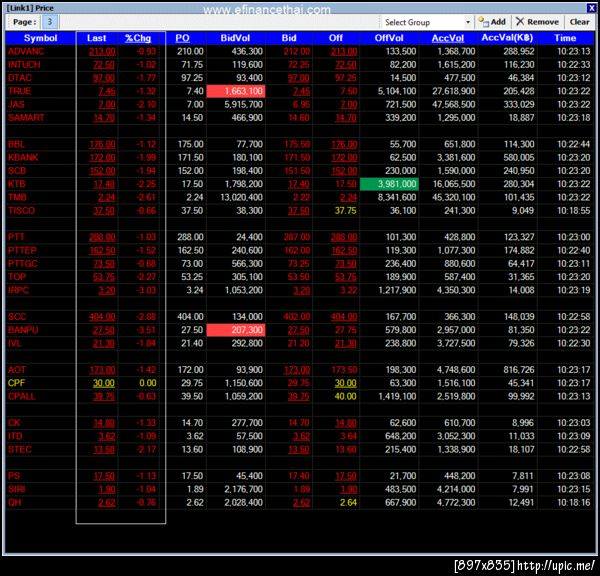Close the Link1 Price window
The image size is (600, 576).
point(591,8)
